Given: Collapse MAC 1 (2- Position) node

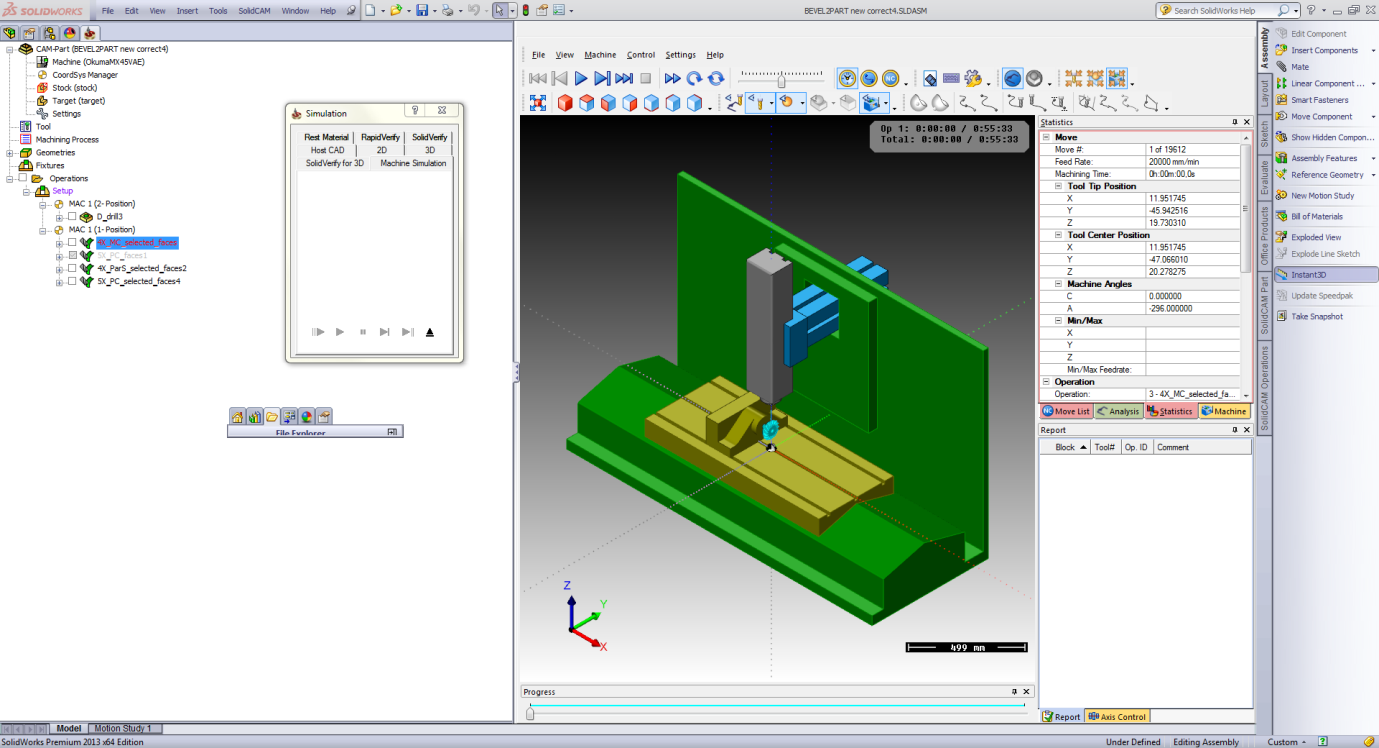Looking at the screenshot, I should click(43, 204).
